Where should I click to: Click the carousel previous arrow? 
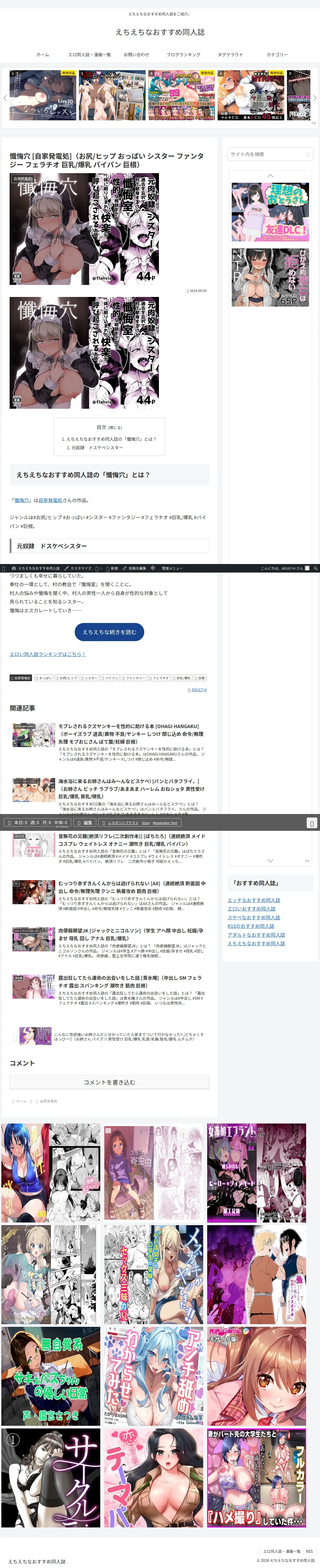[x=6, y=97]
